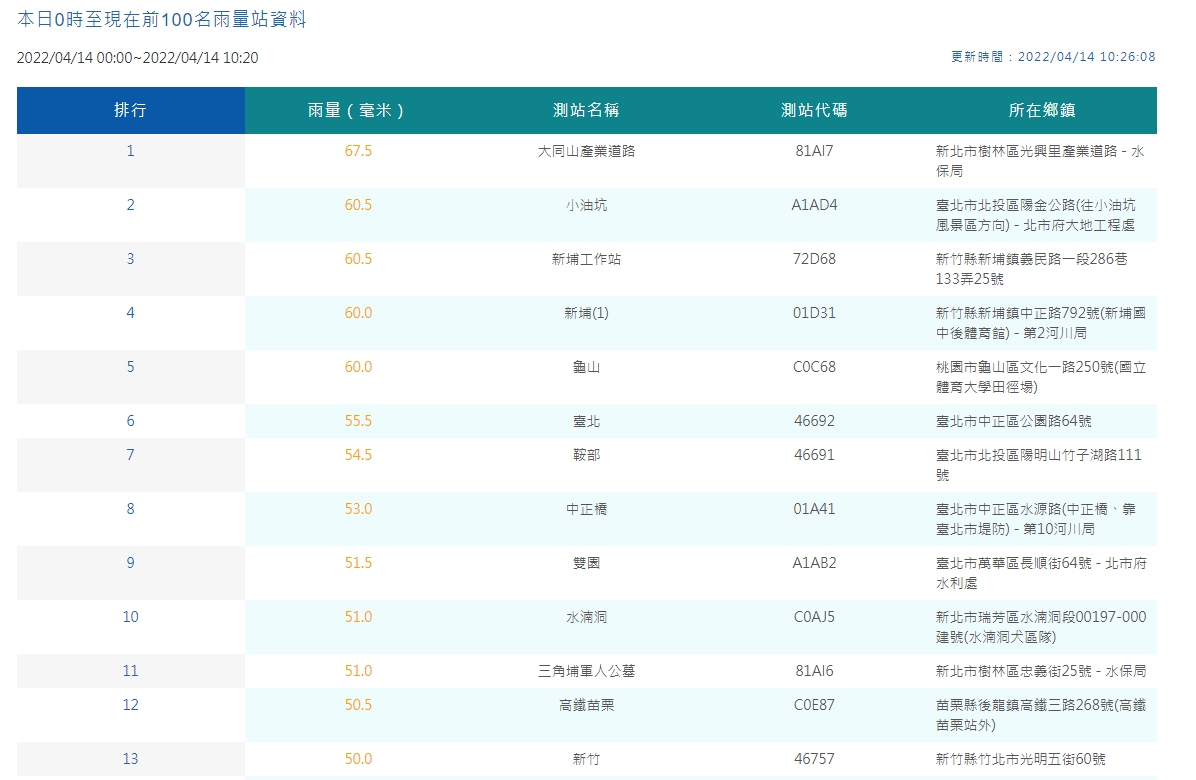Click station code C0E87
The height and width of the screenshot is (780, 1196).
click(814, 706)
